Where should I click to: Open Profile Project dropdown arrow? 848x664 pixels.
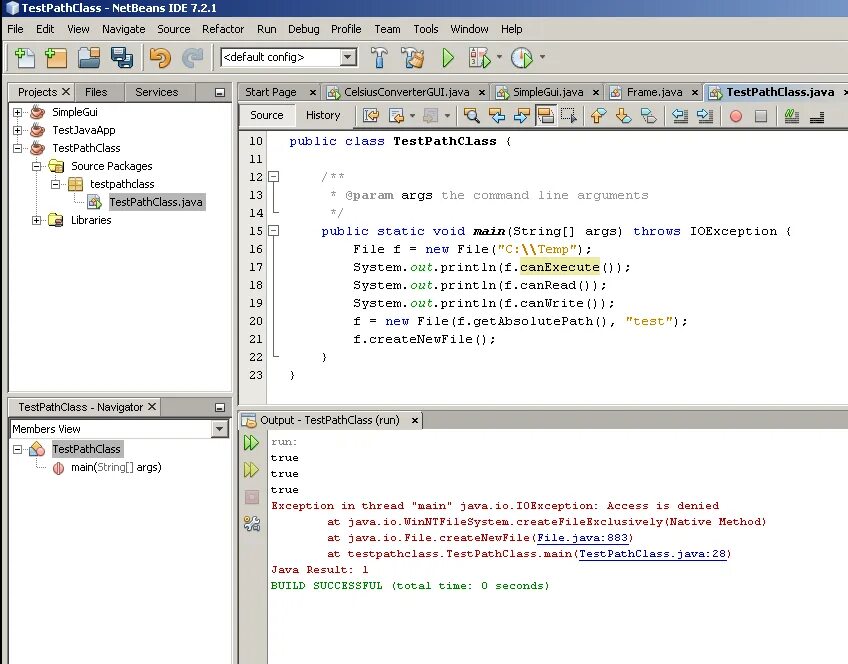click(x=542, y=57)
